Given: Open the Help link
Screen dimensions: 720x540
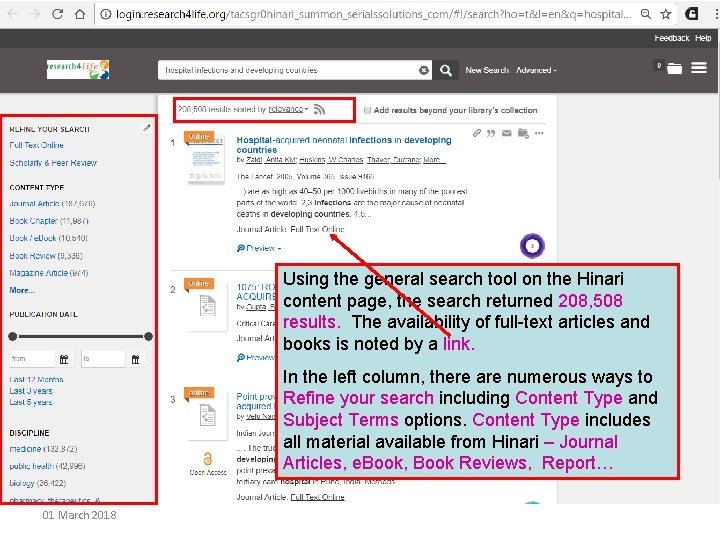Looking at the screenshot, I should pos(703,38).
